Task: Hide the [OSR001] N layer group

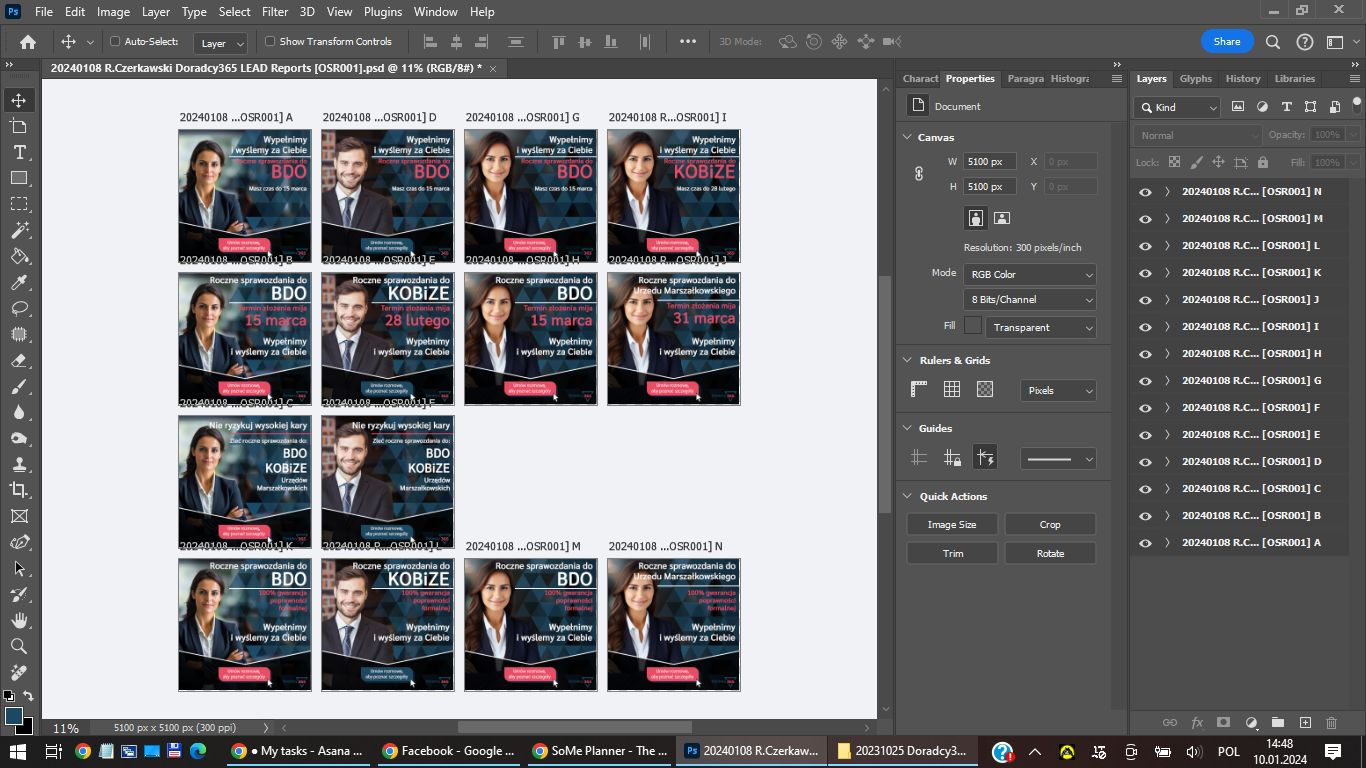Action: (1145, 192)
